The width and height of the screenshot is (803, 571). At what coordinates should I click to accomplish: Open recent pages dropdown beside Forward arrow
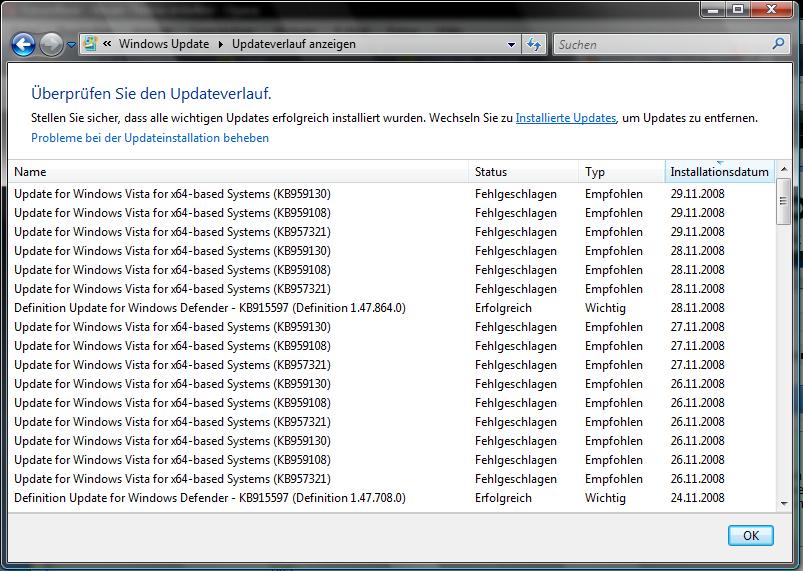coord(71,45)
